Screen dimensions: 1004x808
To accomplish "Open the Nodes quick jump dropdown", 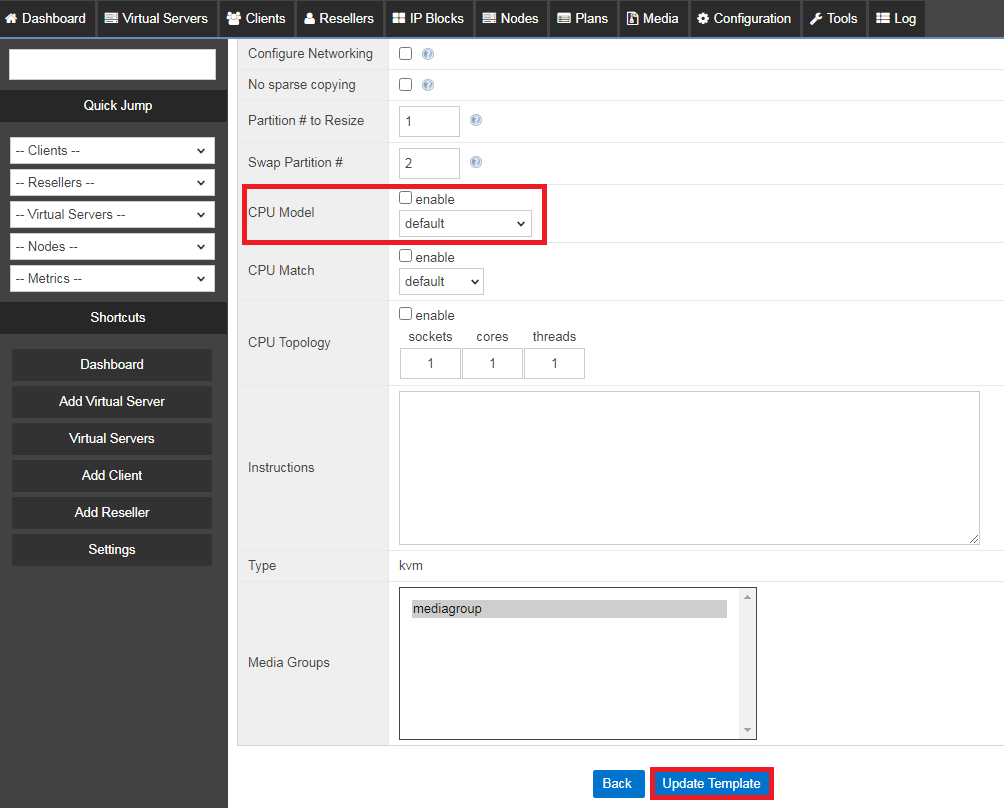I will point(111,246).
